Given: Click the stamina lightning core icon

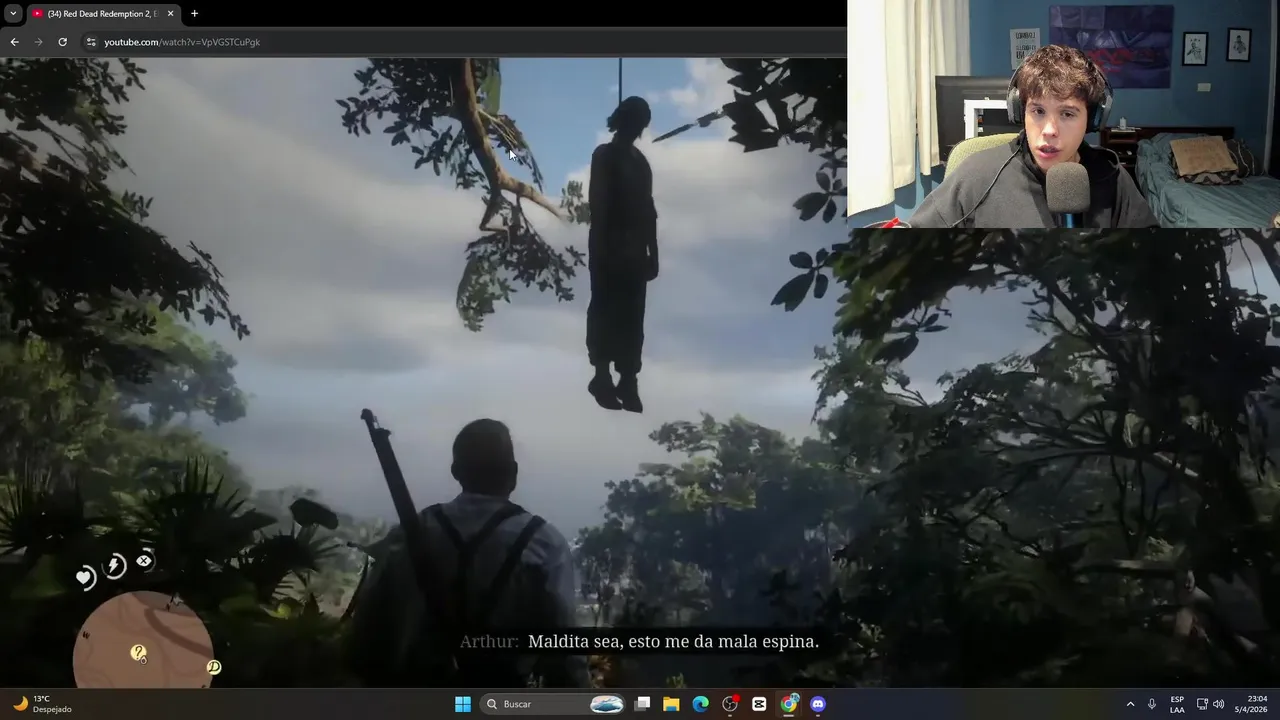Looking at the screenshot, I should click(x=115, y=566).
